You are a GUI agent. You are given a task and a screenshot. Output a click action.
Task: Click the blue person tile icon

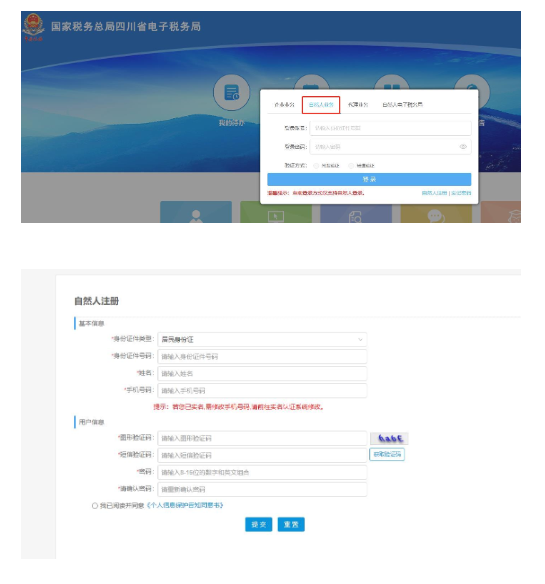point(196,212)
